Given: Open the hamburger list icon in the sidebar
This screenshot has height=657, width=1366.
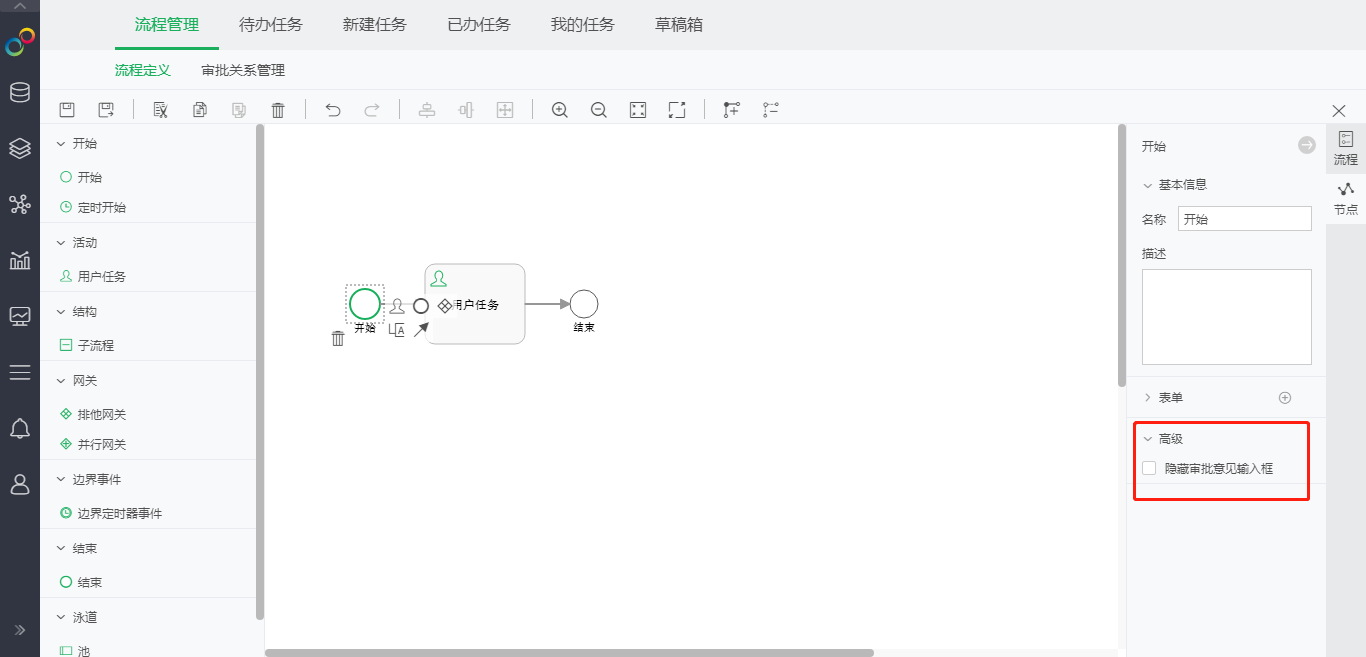Looking at the screenshot, I should tap(20, 373).
